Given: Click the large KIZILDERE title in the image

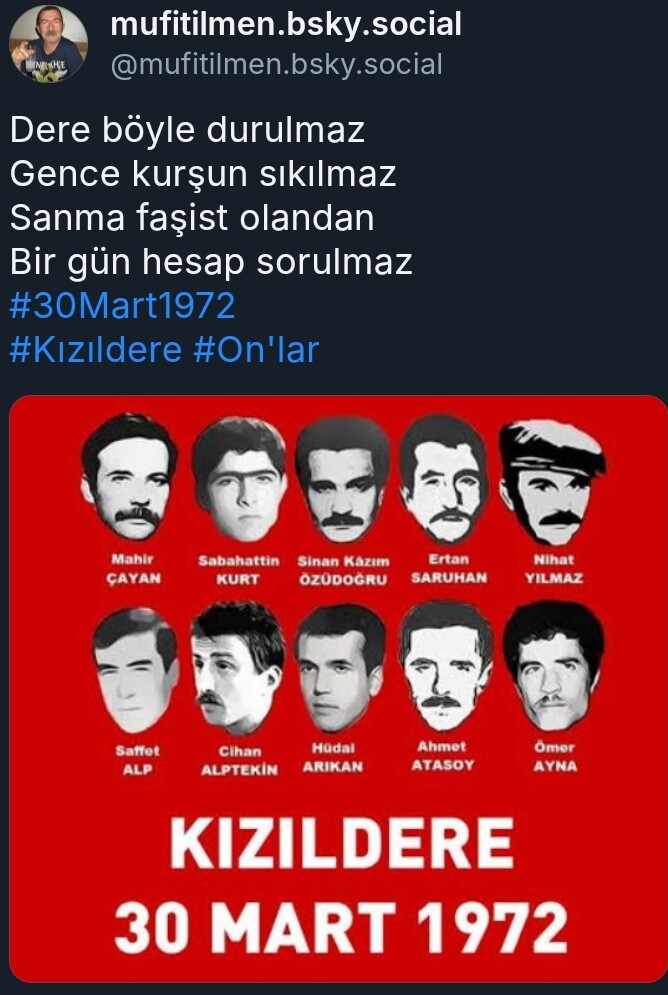Looking at the screenshot, I should [341, 843].
